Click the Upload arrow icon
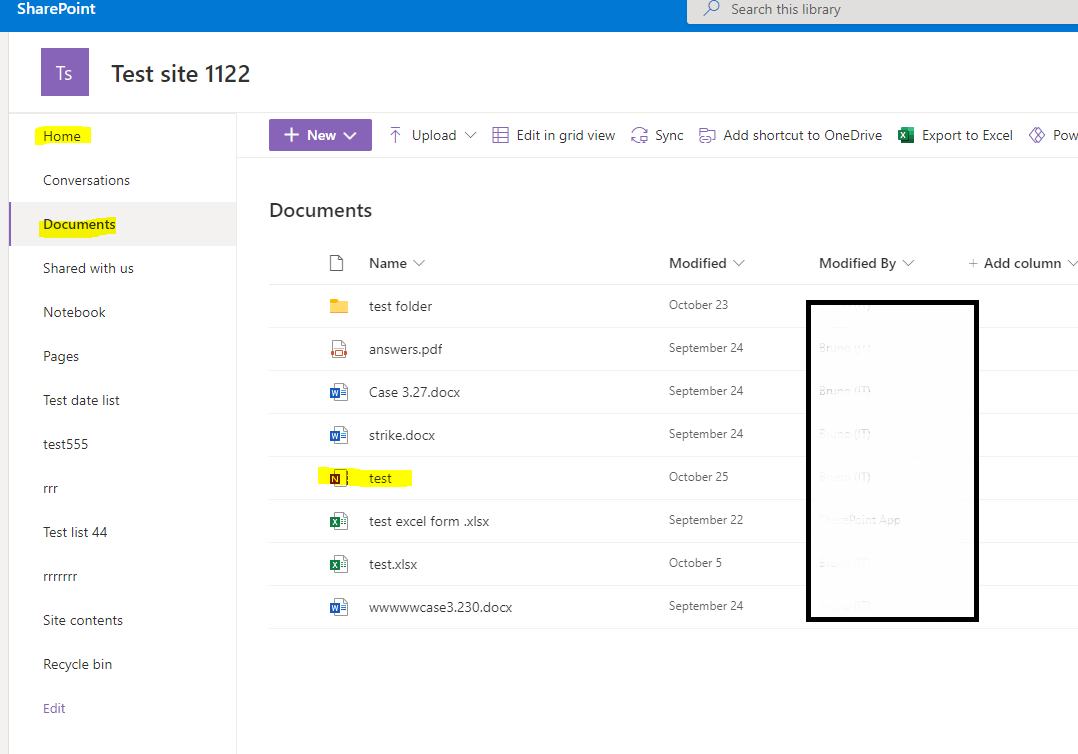Viewport: 1078px width, 754px height. (395, 135)
